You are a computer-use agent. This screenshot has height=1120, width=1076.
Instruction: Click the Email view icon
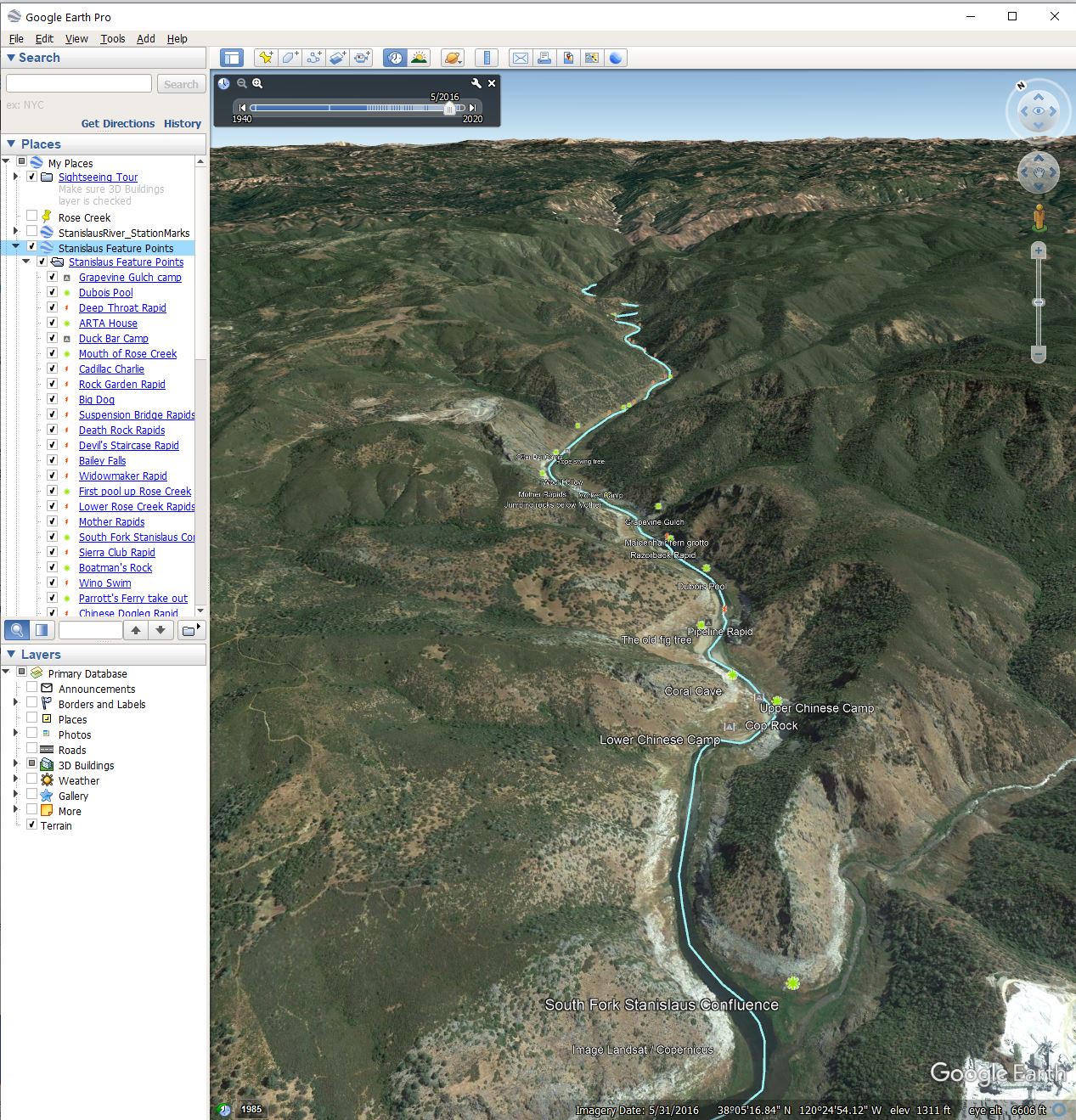coord(520,58)
